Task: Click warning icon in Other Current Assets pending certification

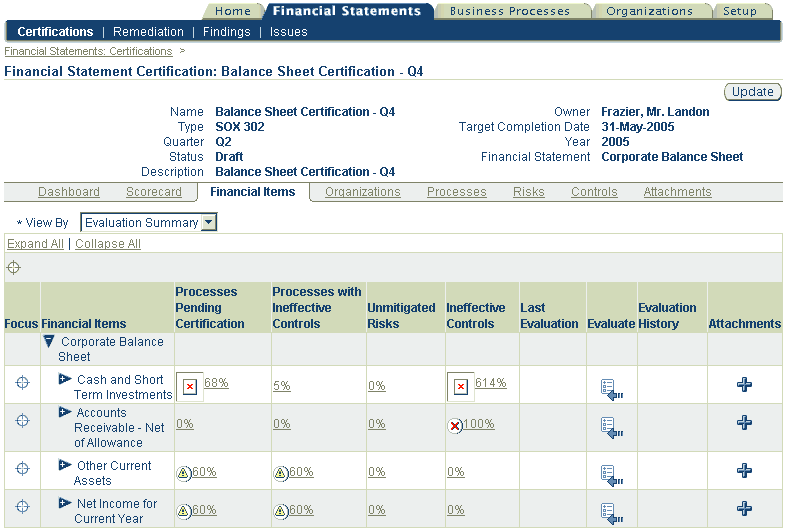Action: [x=183, y=473]
